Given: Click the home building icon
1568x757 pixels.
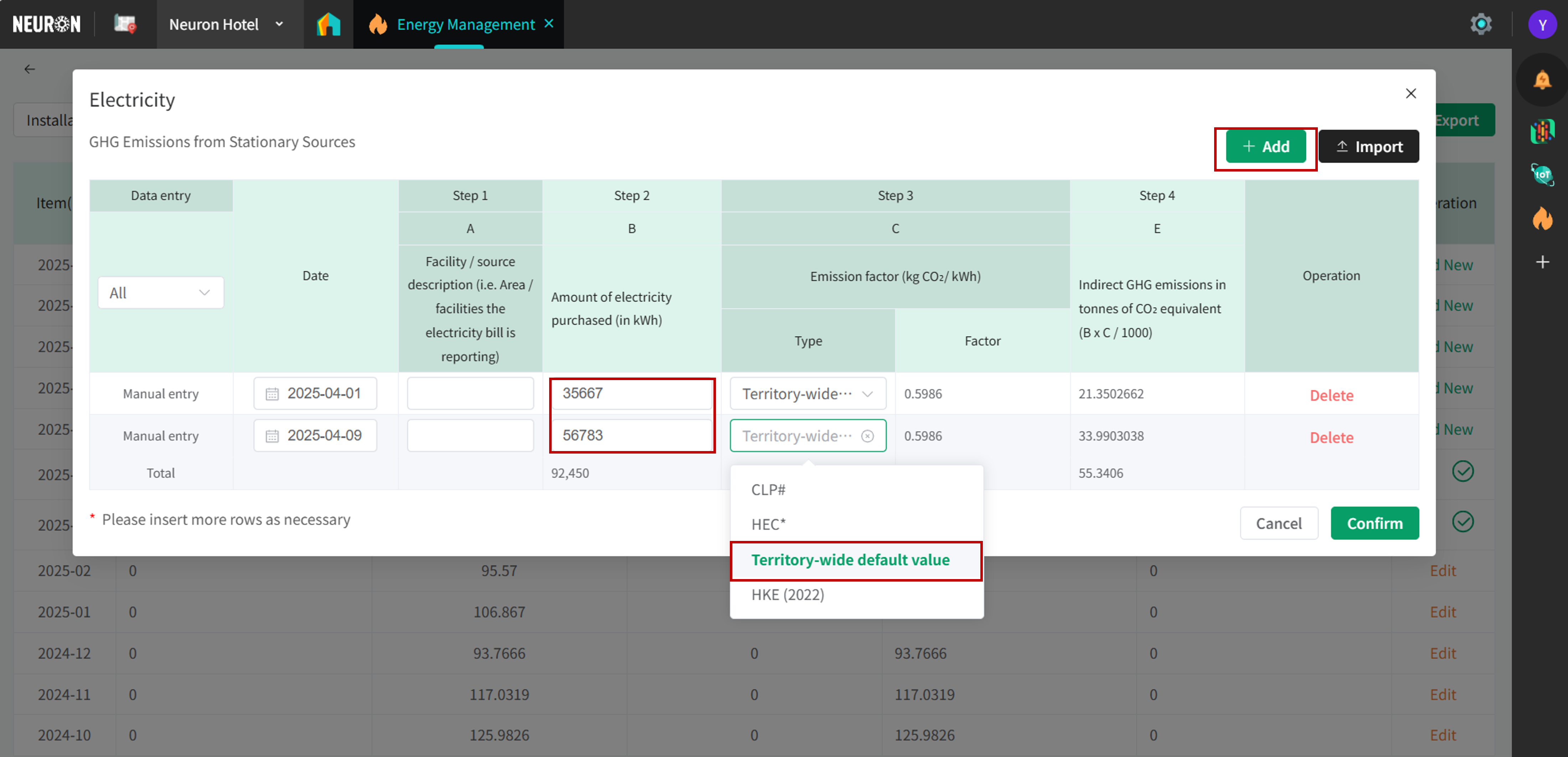Looking at the screenshot, I should pos(328,24).
